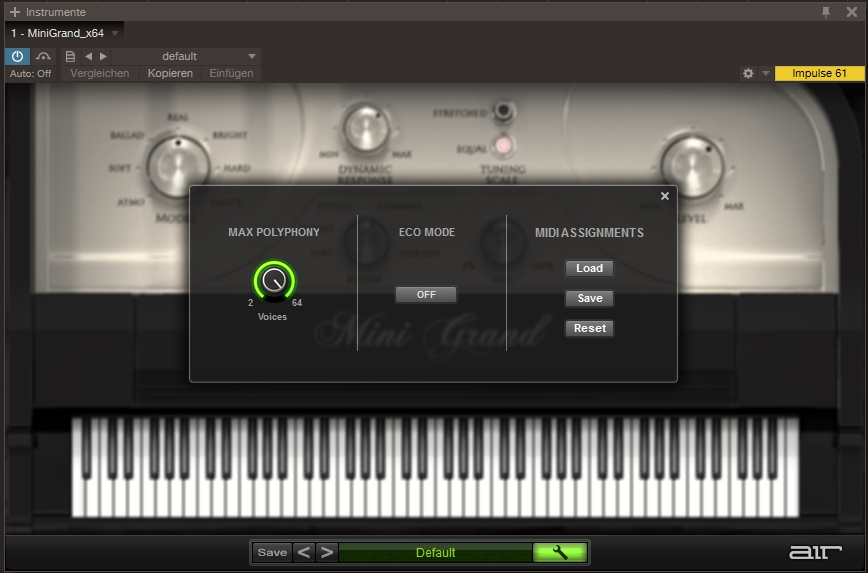Image resolution: width=868 pixels, height=573 pixels.
Task: Click the AIR logo
Action: pyautogui.click(x=815, y=551)
